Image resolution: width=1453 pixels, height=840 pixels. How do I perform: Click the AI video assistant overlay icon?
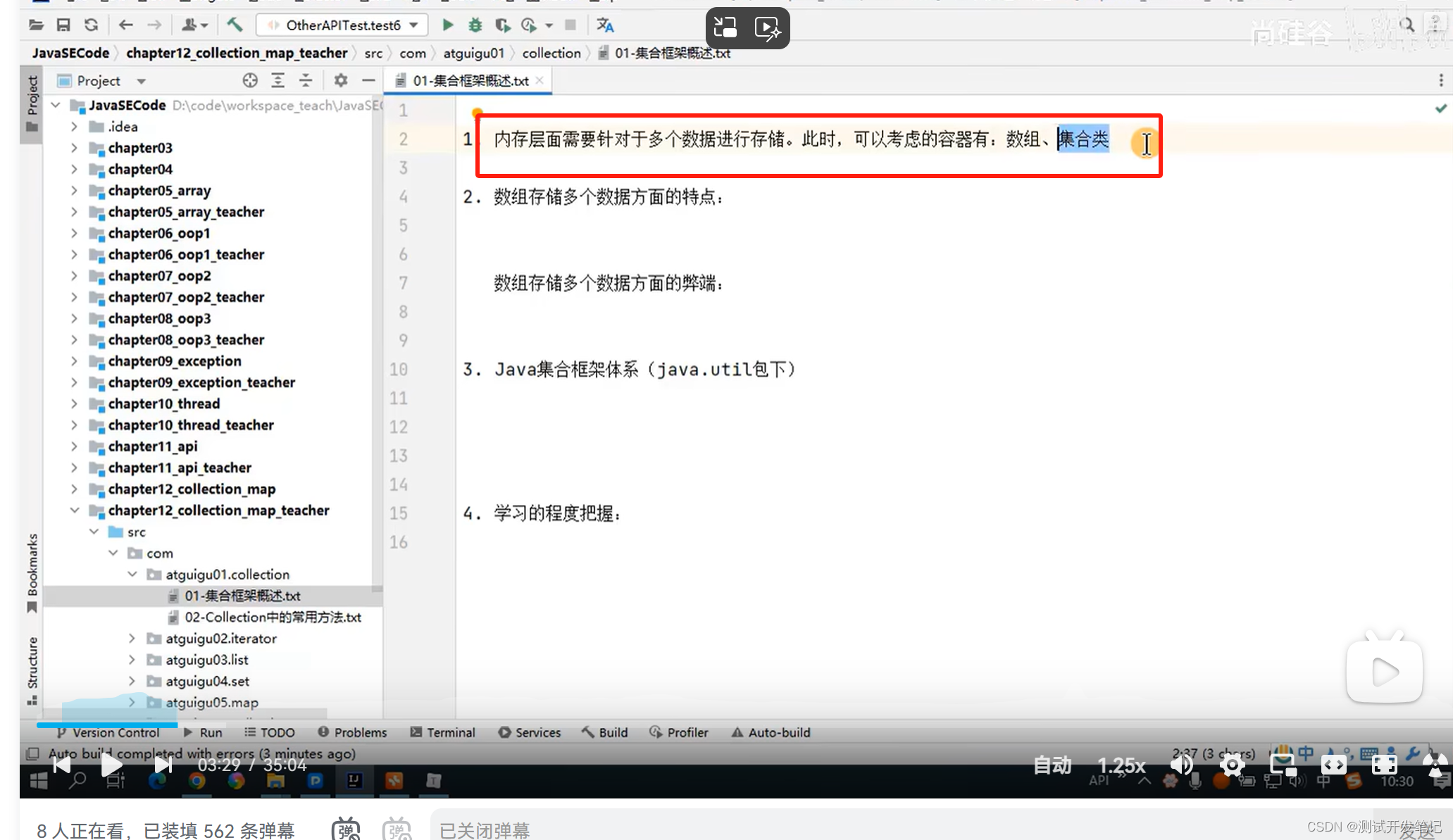pos(768,27)
